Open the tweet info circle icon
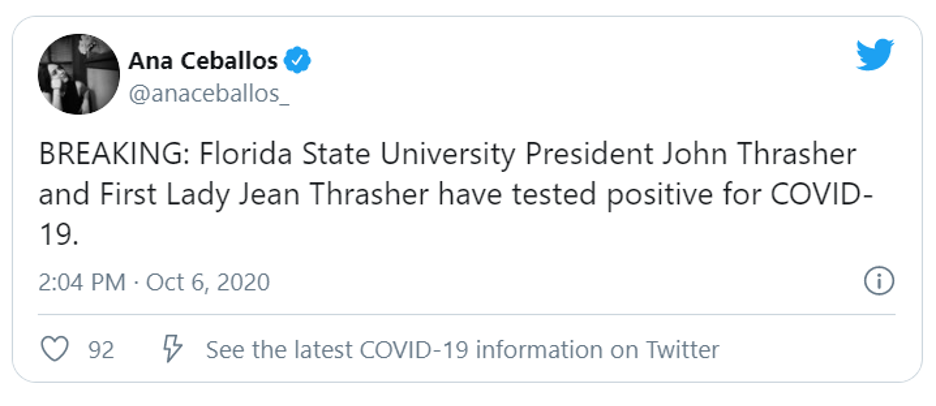 tap(877, 282)
